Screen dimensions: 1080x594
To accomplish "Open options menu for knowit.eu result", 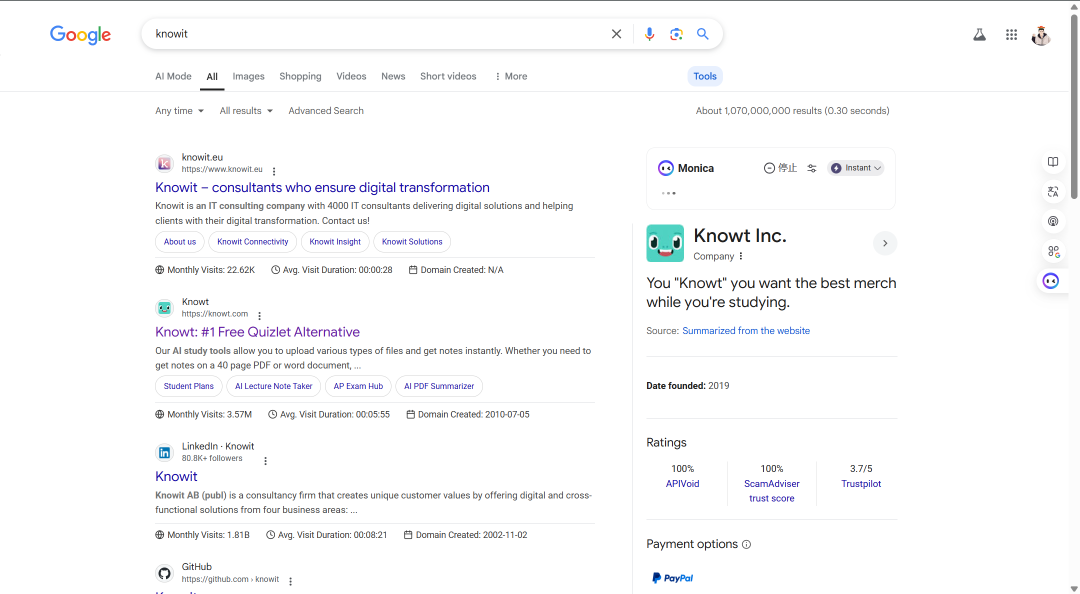I will click(274, 172).
